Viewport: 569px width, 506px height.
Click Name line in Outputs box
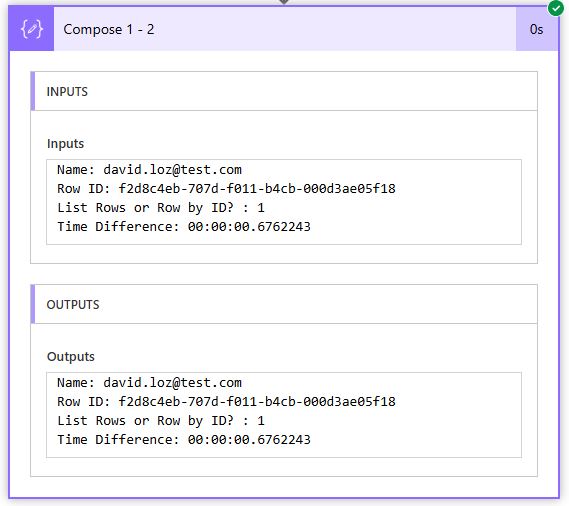coord(149,383)
